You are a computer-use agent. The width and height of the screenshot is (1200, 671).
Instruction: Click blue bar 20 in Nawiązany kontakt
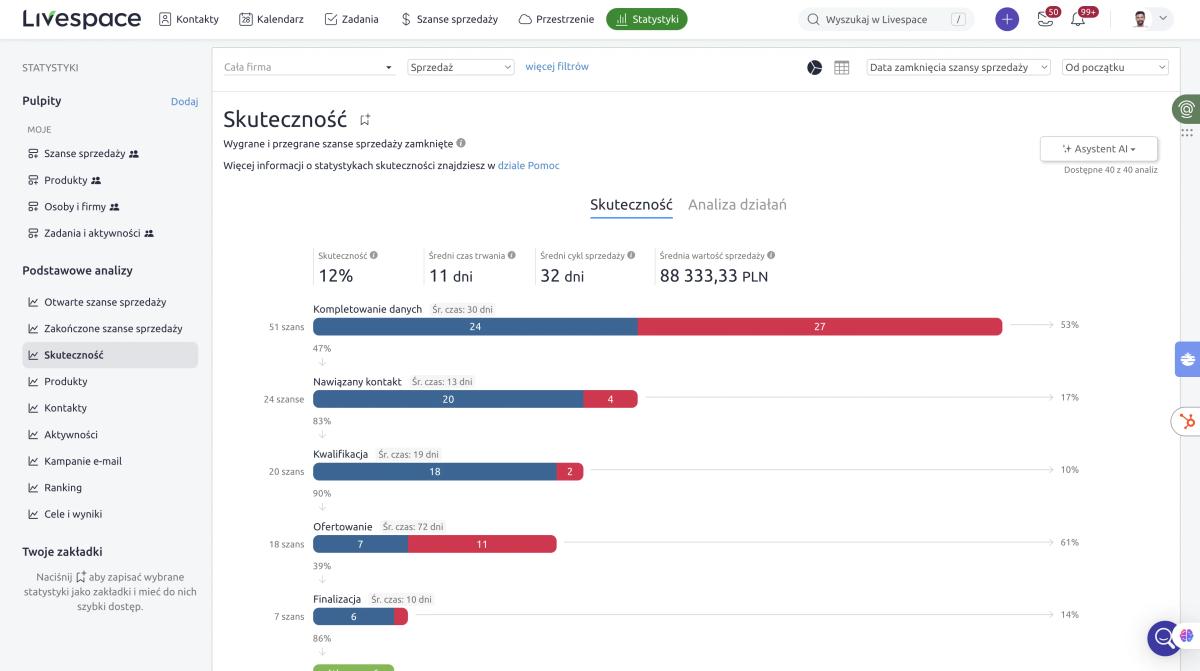pos(448,399)
